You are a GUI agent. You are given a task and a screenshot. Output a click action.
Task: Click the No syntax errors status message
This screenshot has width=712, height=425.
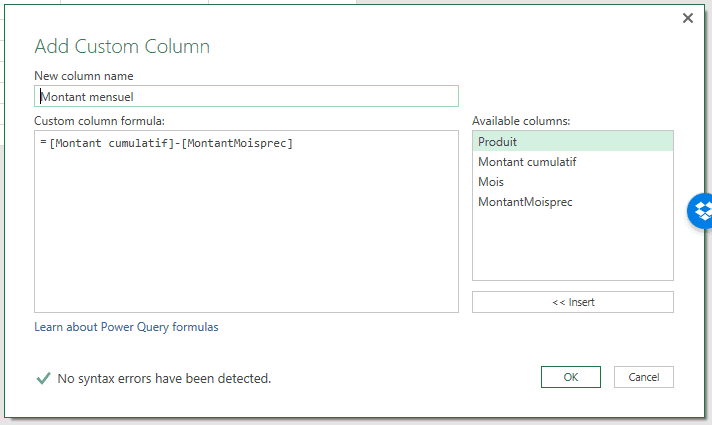click(164, 379)
